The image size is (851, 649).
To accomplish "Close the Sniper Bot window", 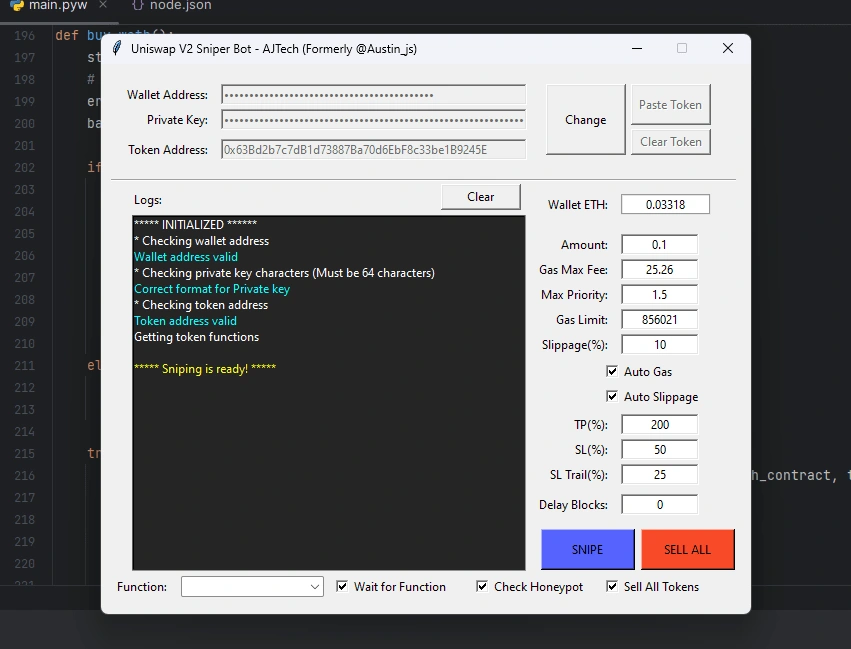I will point(727,48).
